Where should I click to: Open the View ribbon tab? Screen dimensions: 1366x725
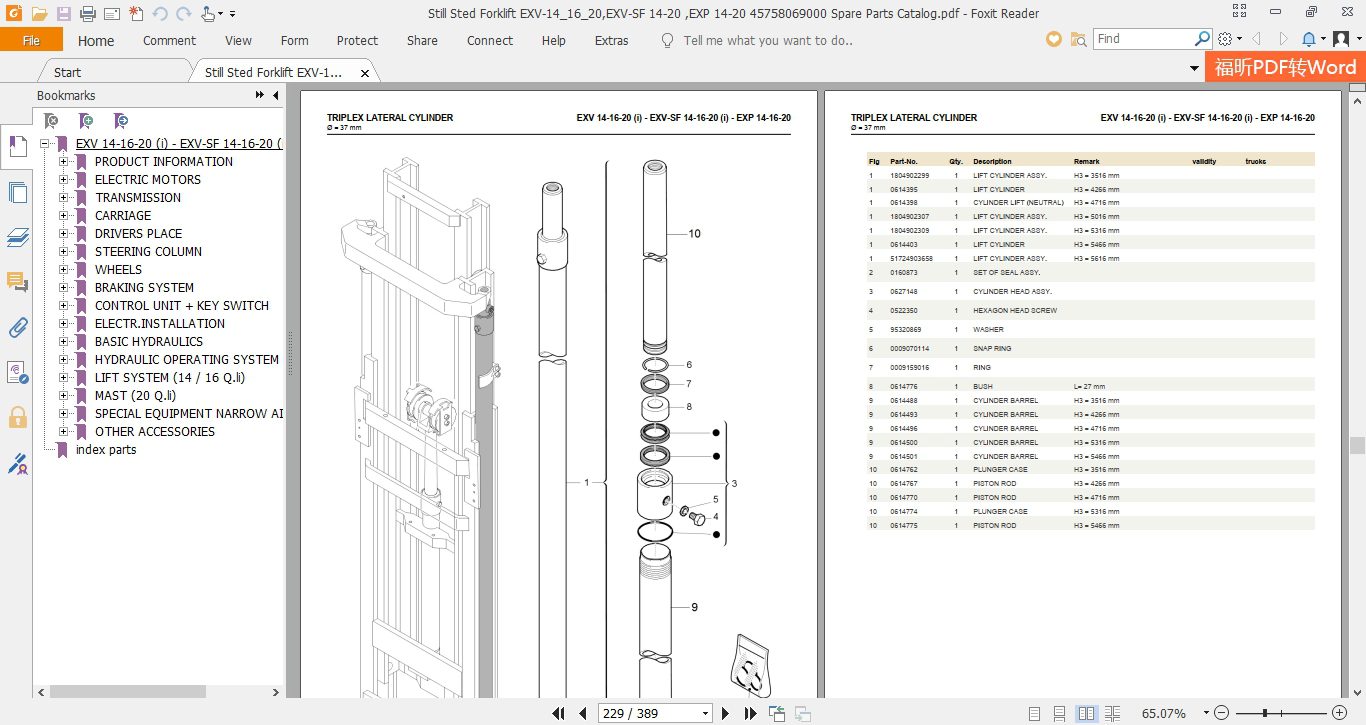coord(238,41)
